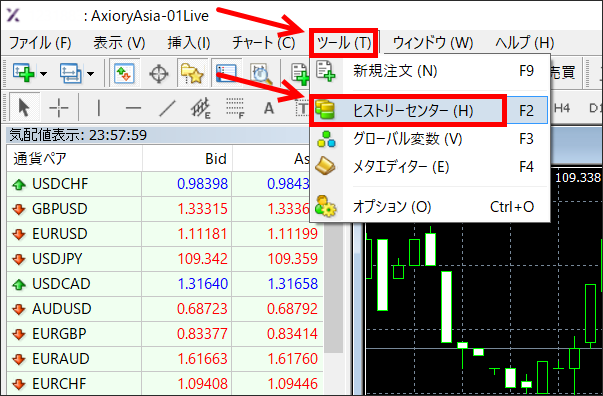
Task: Select the horizontal line drawing tool
Action: click(133, 108)
